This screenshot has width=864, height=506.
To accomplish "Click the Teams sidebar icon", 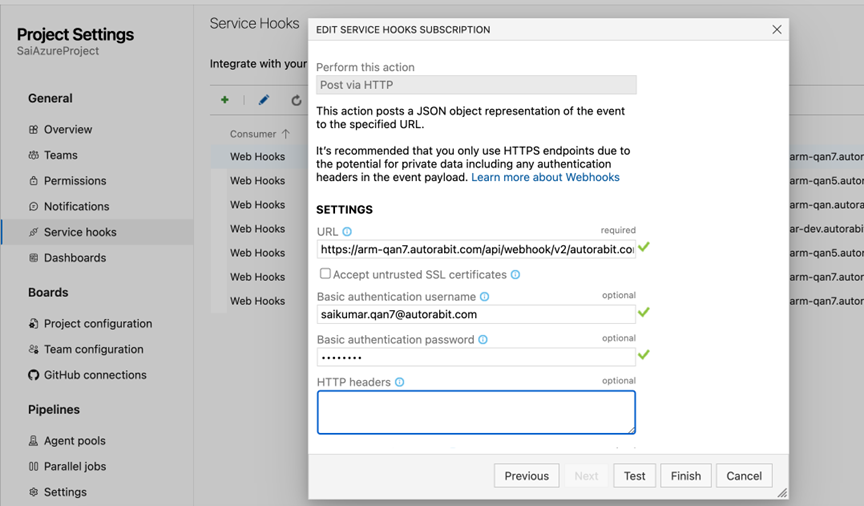I will click(x=34, y=155).
